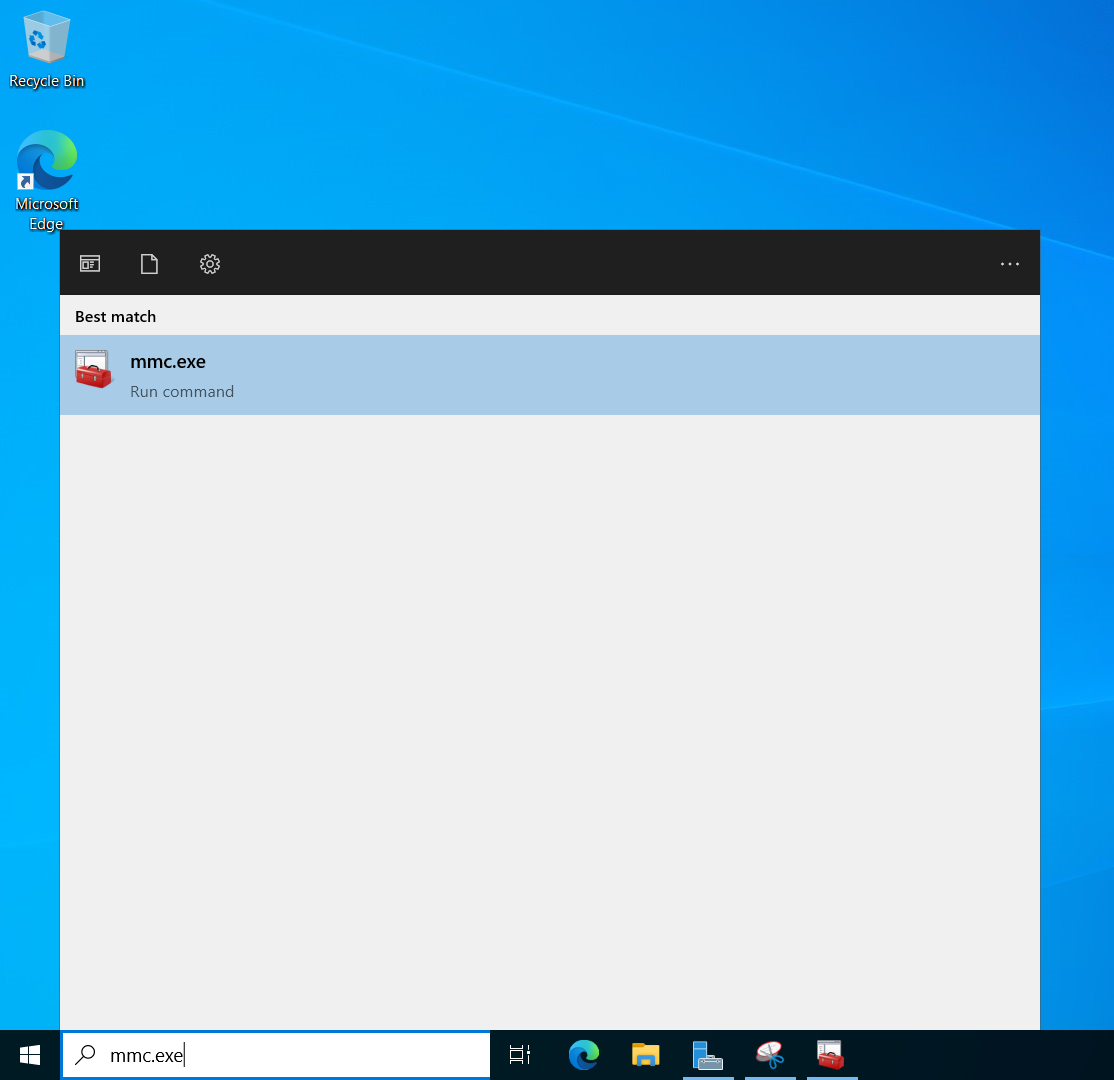Open the Recycle Bin on the desktop
This screenshot has height=1080, width=1114.
[x=46, y=40]
